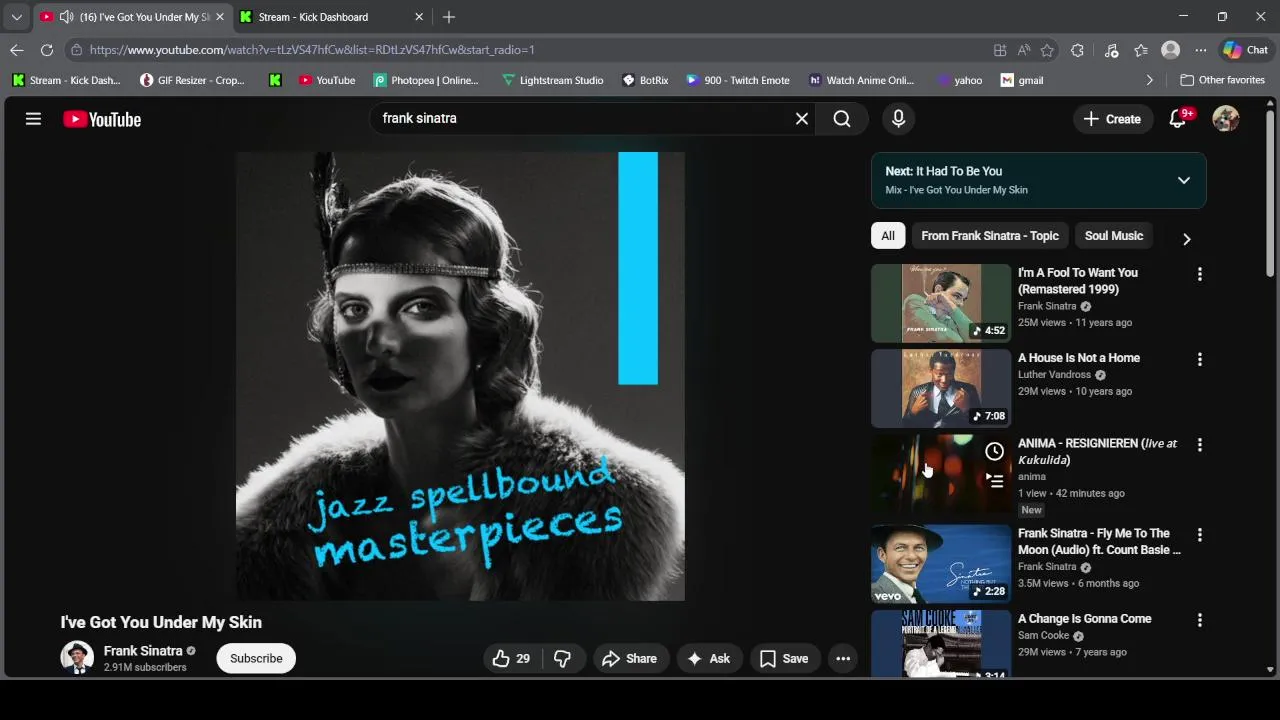Image resolution: width=1280 pixels, height=720 pixels.
Task: Open Lightstream Studio bookmark
Action: tap(552, 80)
